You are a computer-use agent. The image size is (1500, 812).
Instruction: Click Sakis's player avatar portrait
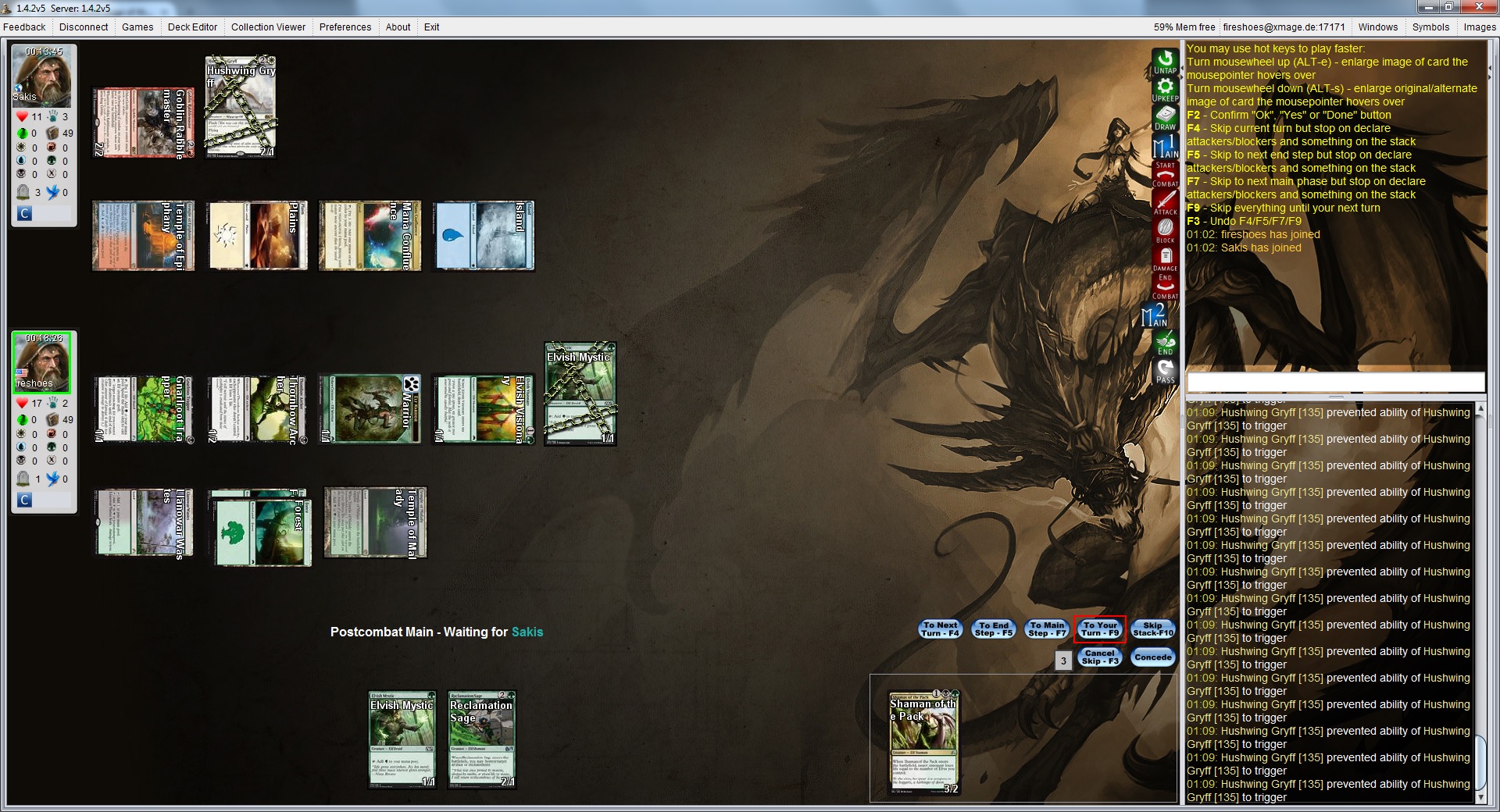point(42,75)
